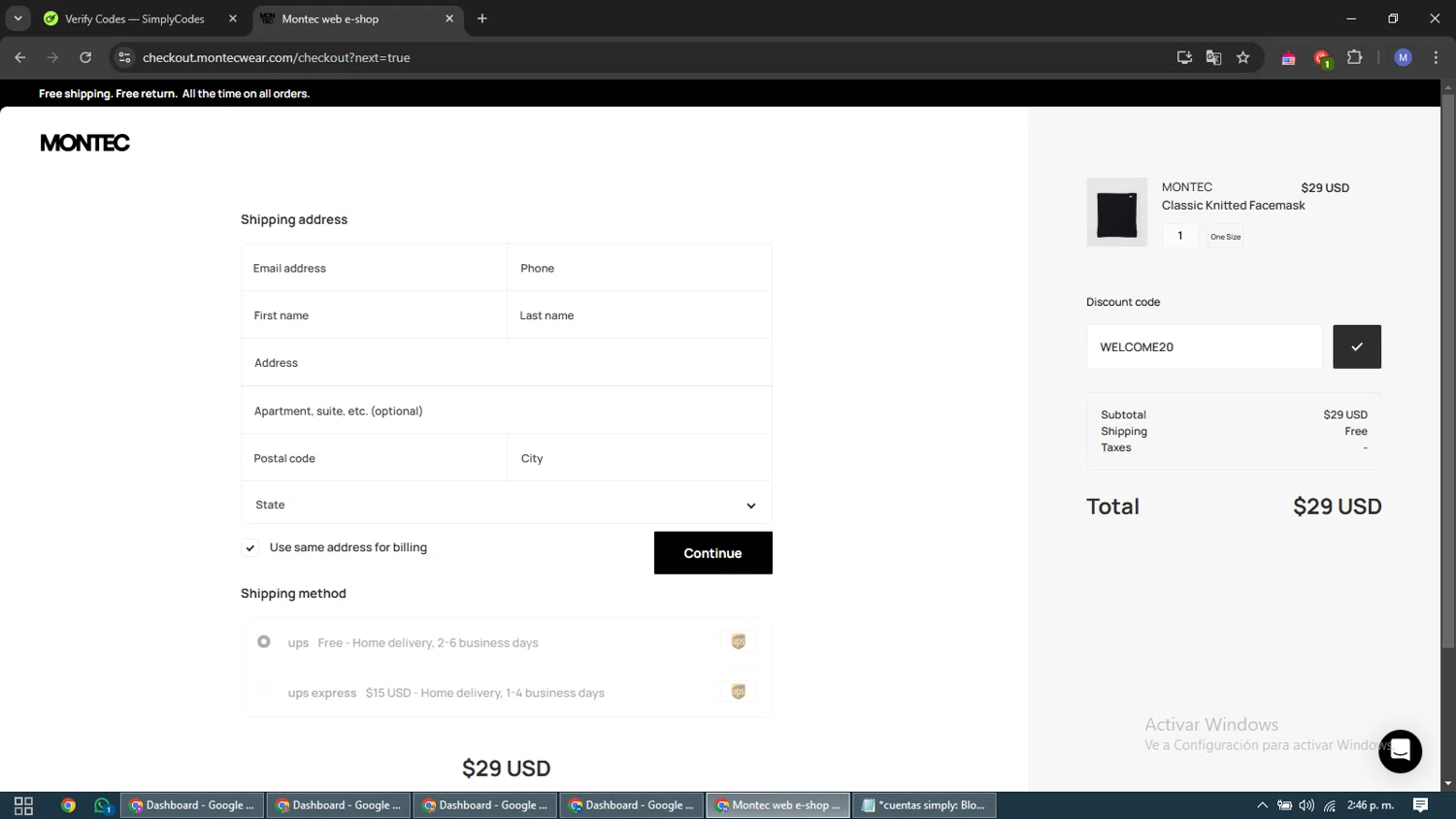Click Classic Knitted Facemask product name

pyautogui.click(x=1234, y=205)
